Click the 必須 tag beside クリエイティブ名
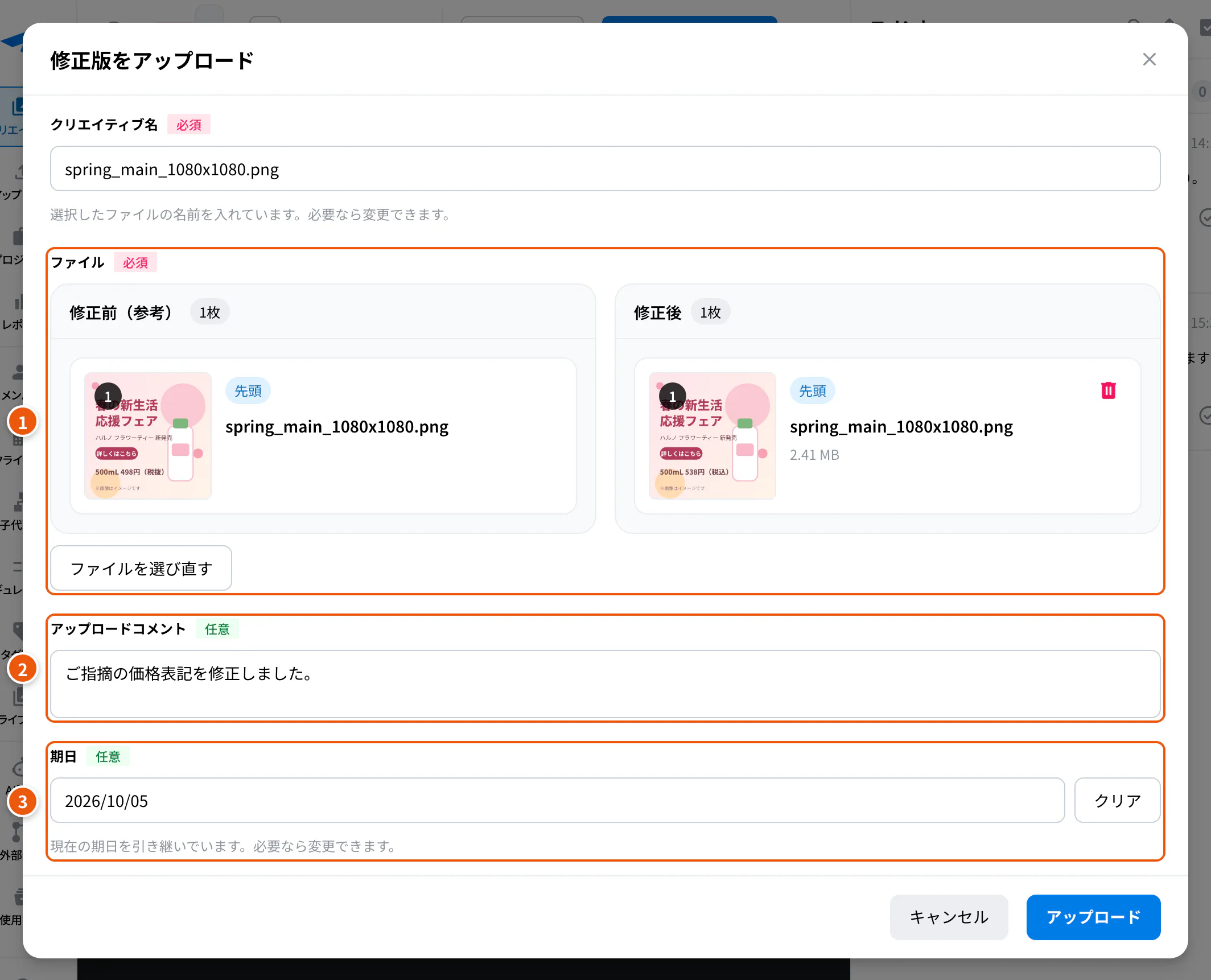Image resolution: width=1211 pixels, height=980 pixels. tap(188, 125)
